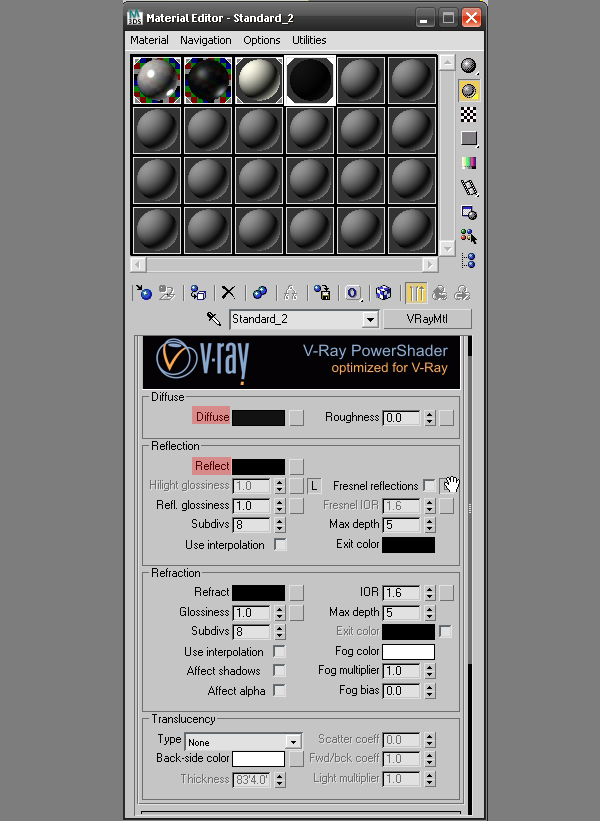Toggle the checkered Background icon
The height and width of the screenshot is (821, 600).
(469, 115)
